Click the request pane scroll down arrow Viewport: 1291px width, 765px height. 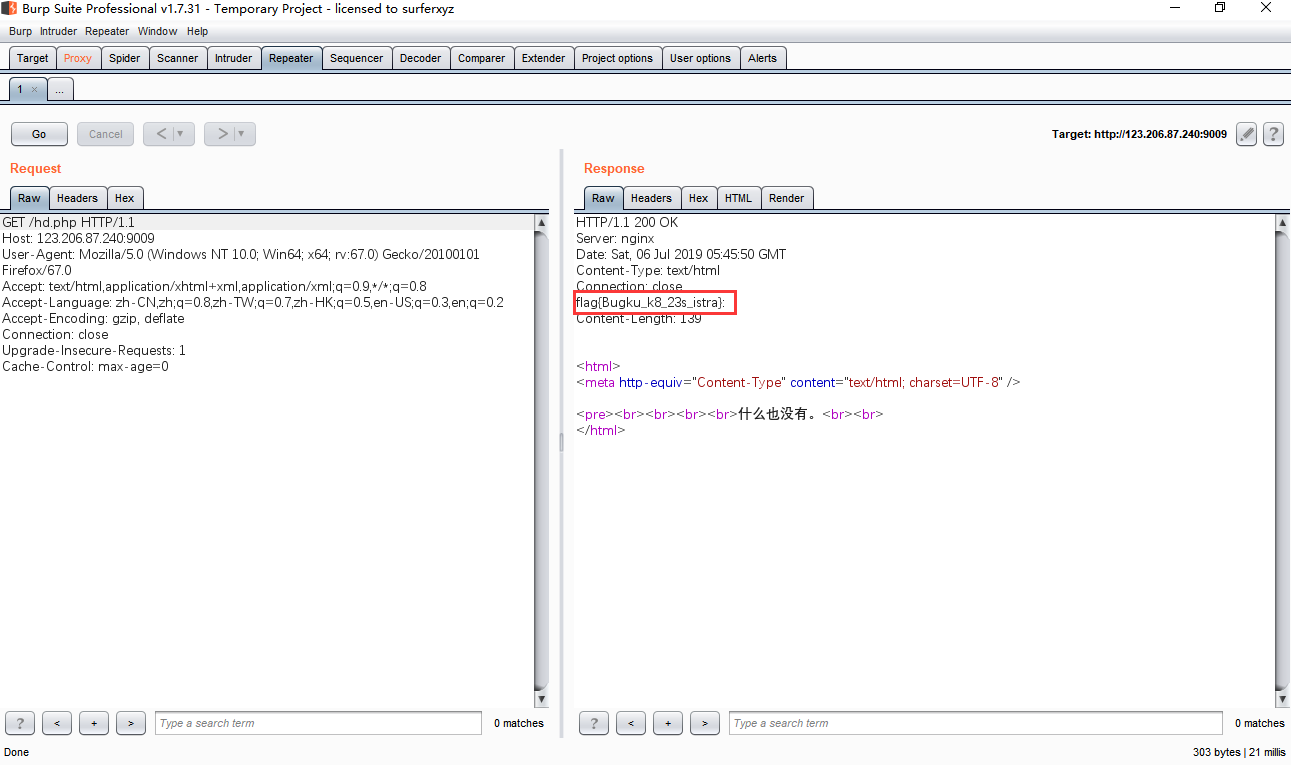(x=542, y=699)
